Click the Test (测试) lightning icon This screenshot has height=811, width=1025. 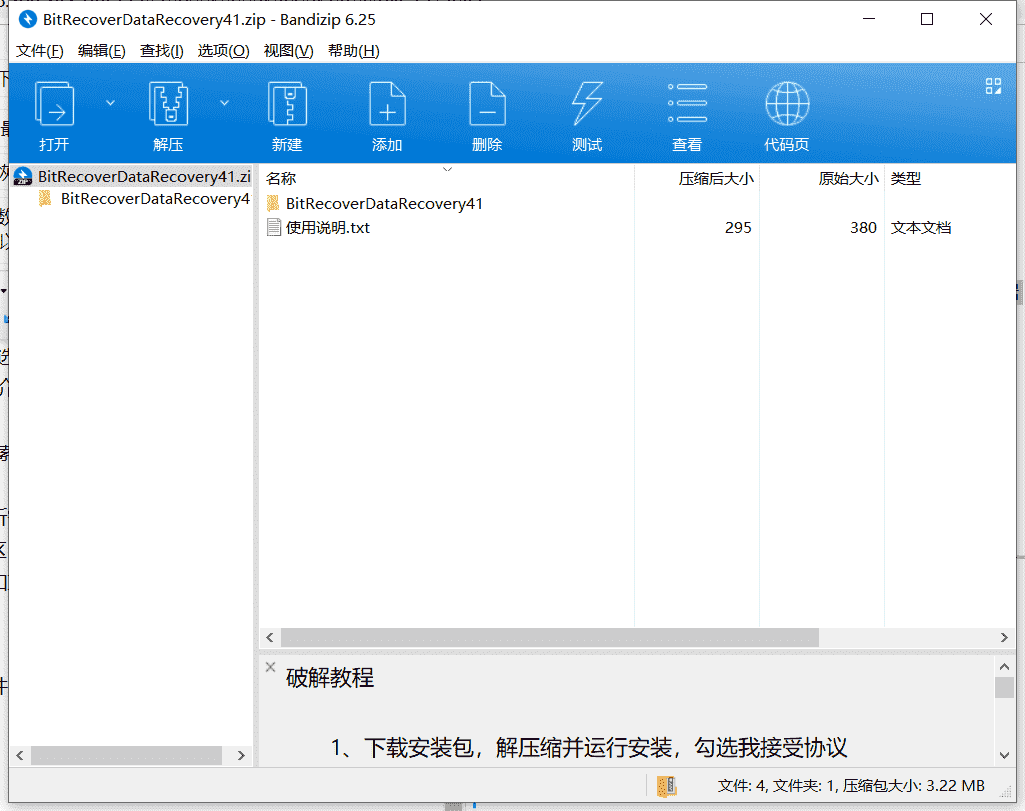pyautogui.click(x=587, y=104)
